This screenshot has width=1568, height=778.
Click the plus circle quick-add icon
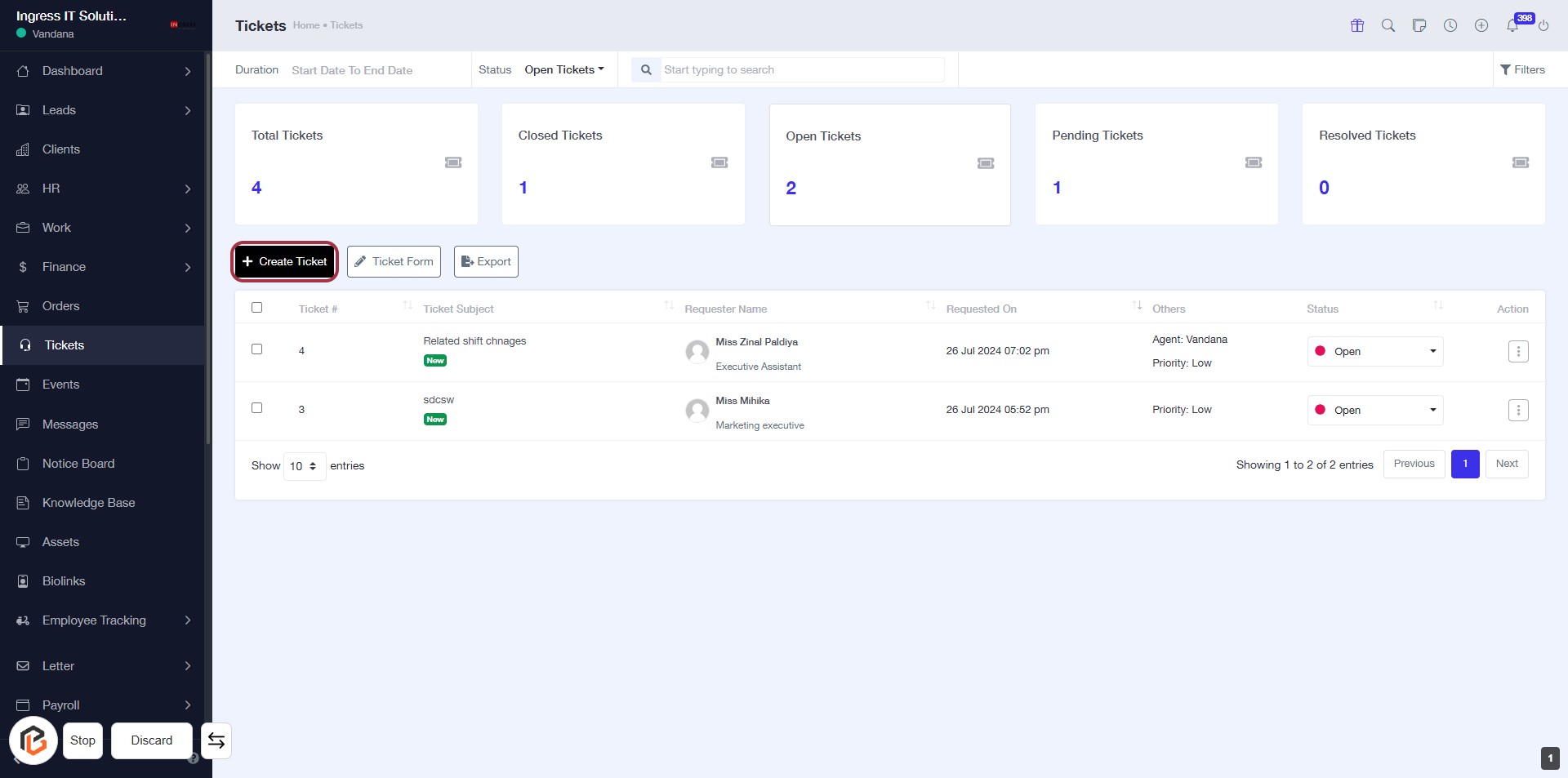1481,25
